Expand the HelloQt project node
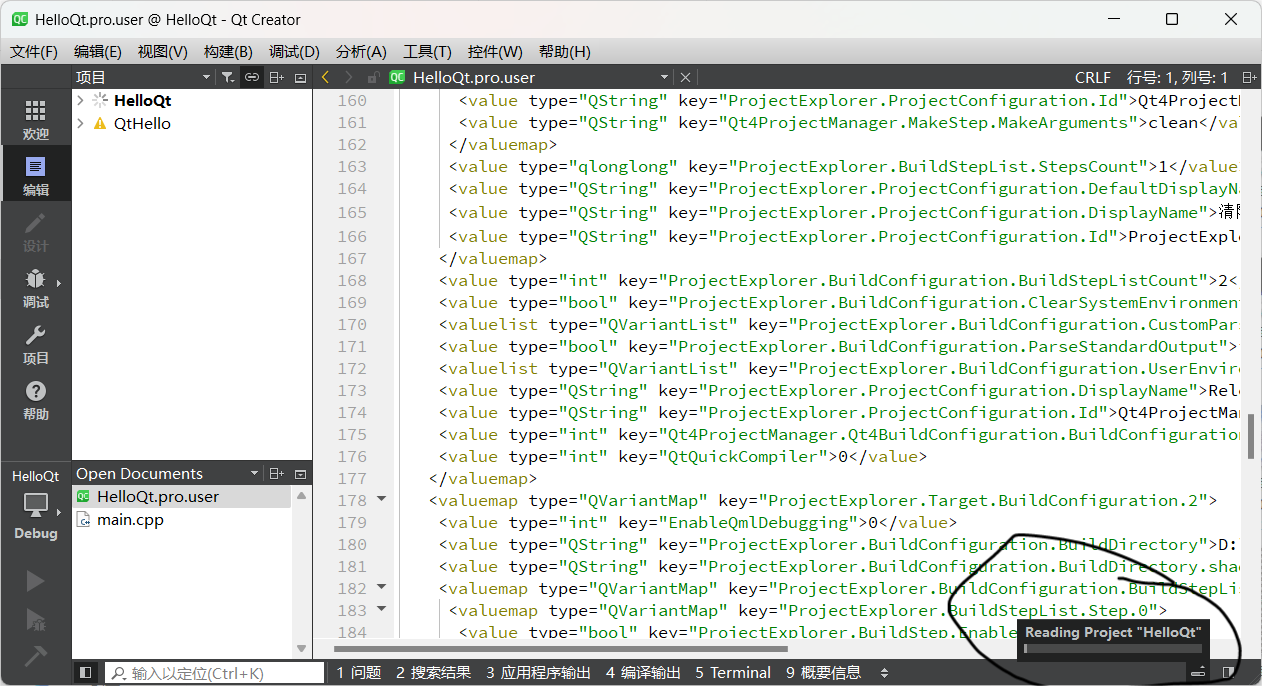The width and height of the screenshot is (1262, 686). (80, 101)
